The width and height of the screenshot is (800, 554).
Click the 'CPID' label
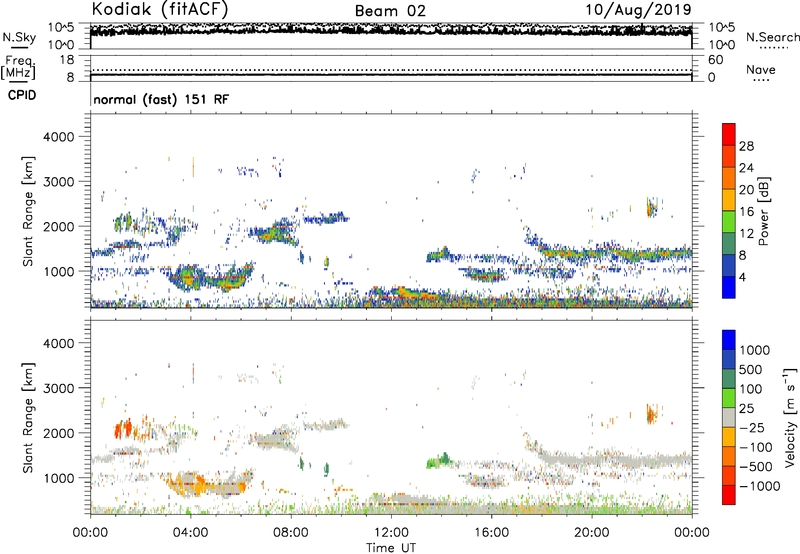click(22, 95)
